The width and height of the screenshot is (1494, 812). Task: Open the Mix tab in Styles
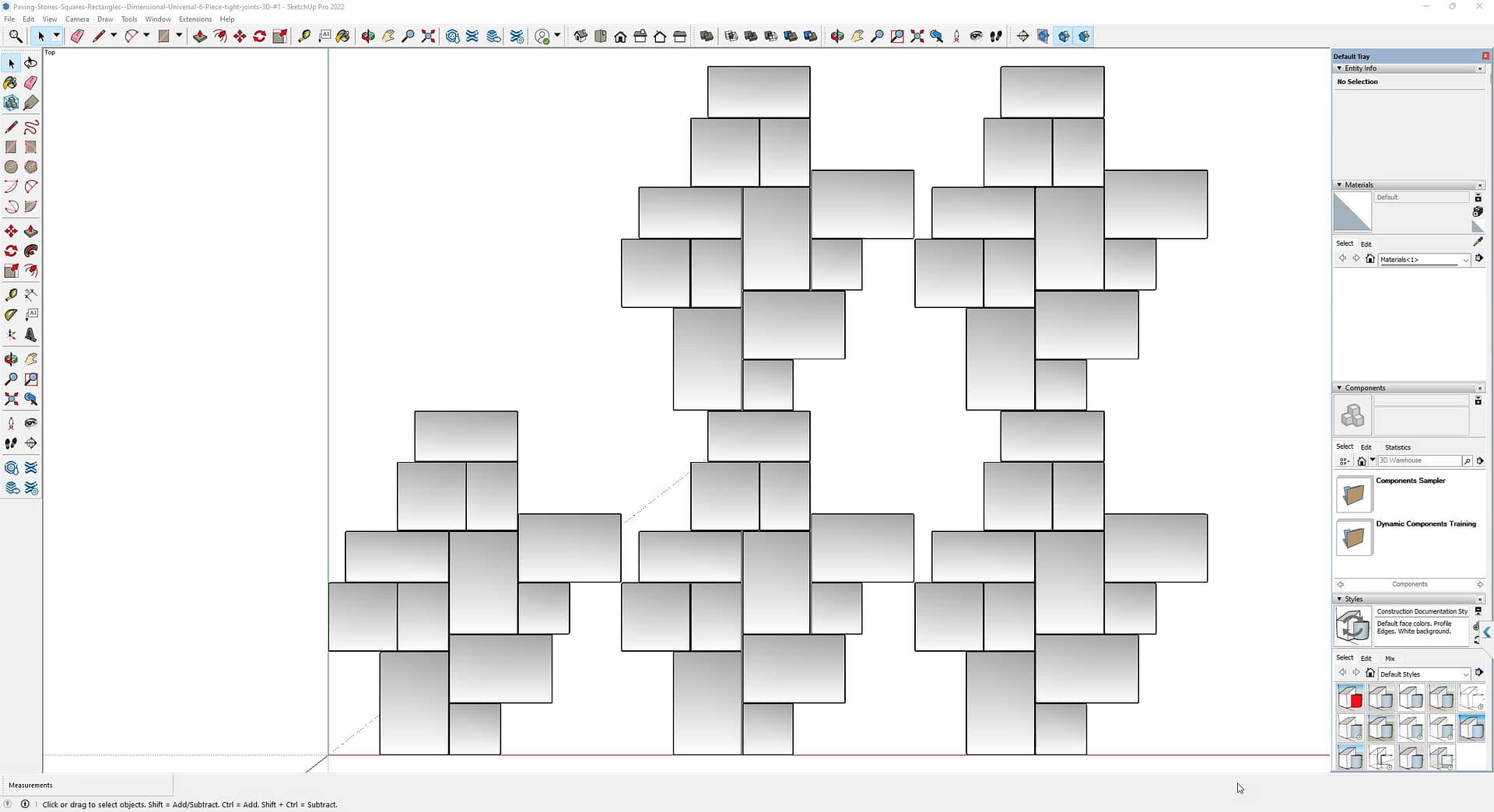point(1390,659)
